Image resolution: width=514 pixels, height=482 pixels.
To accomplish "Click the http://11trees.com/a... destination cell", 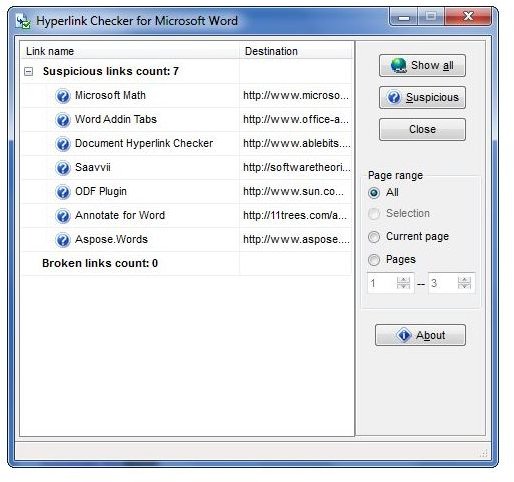I will [296, 216].
